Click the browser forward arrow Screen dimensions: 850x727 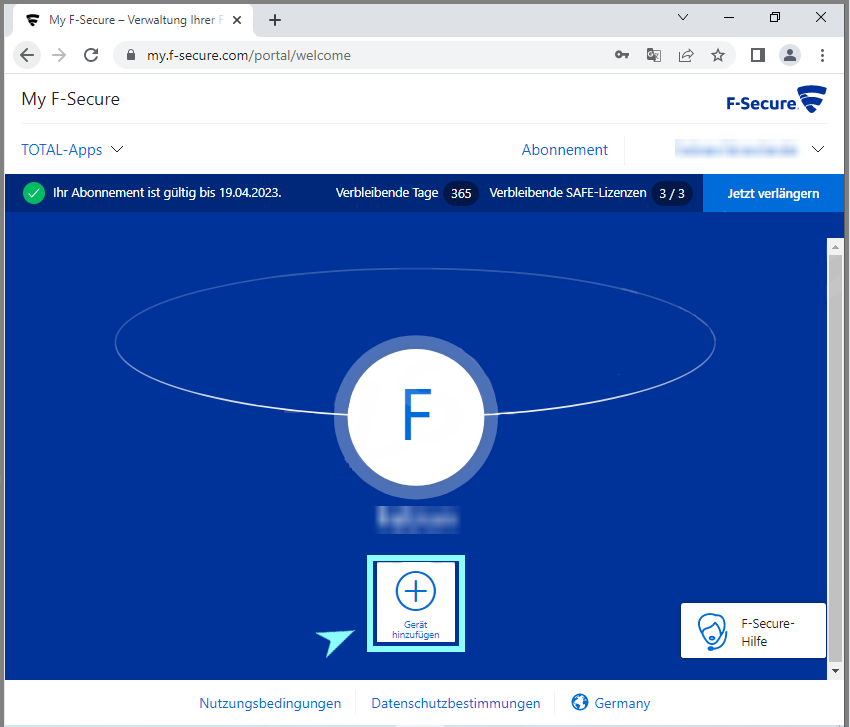point(59,55)
